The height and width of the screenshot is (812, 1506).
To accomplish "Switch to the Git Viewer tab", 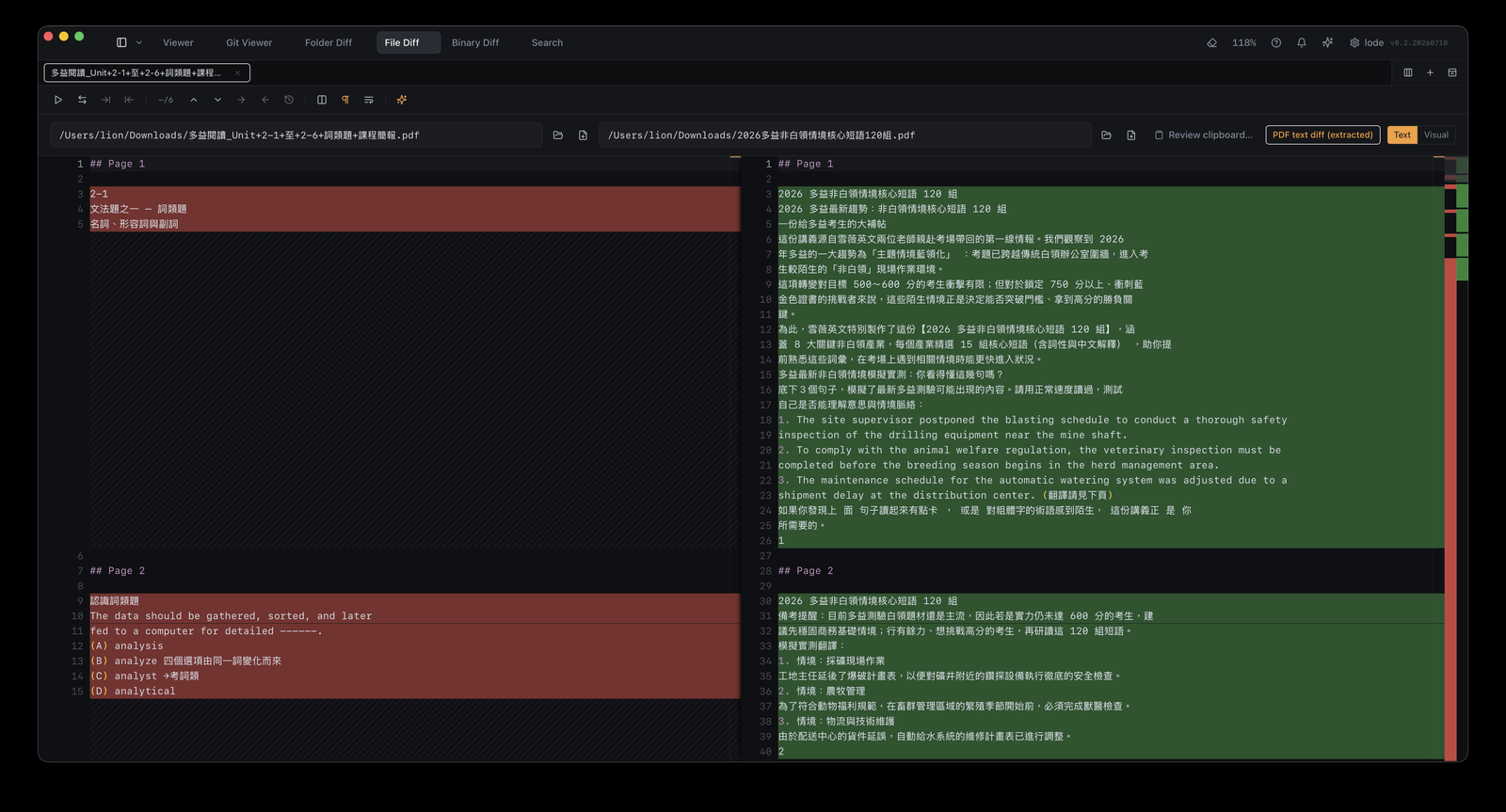I will tap(249, 43).
